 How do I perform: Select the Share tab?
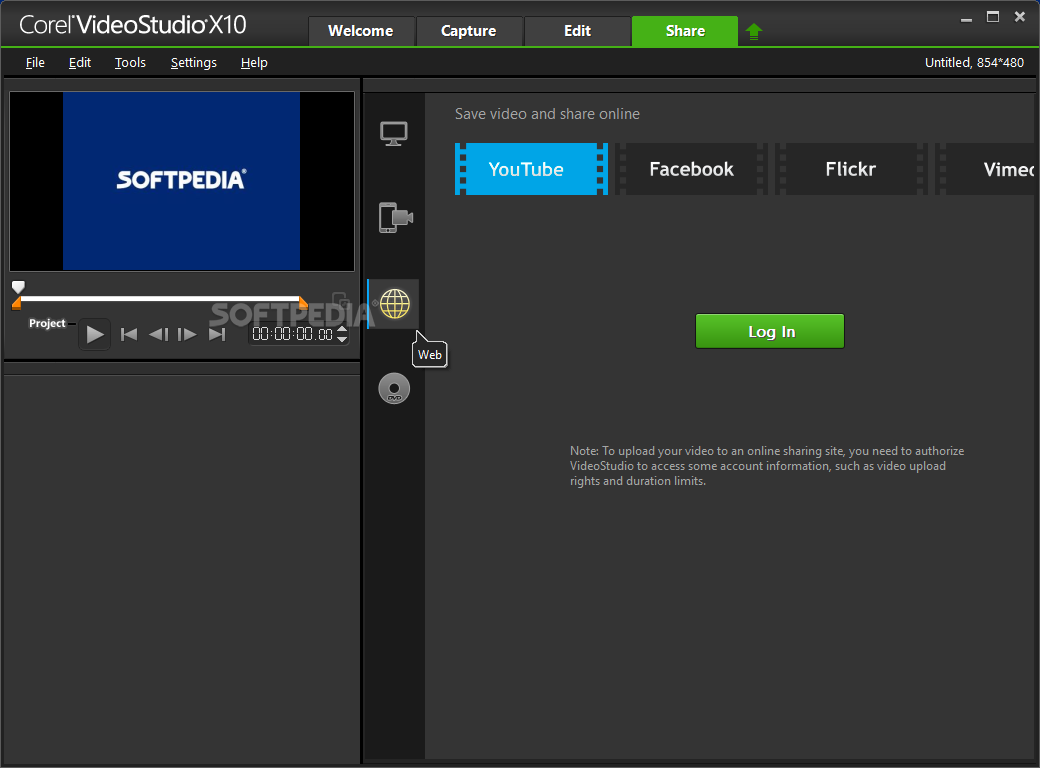click(685, 31)
